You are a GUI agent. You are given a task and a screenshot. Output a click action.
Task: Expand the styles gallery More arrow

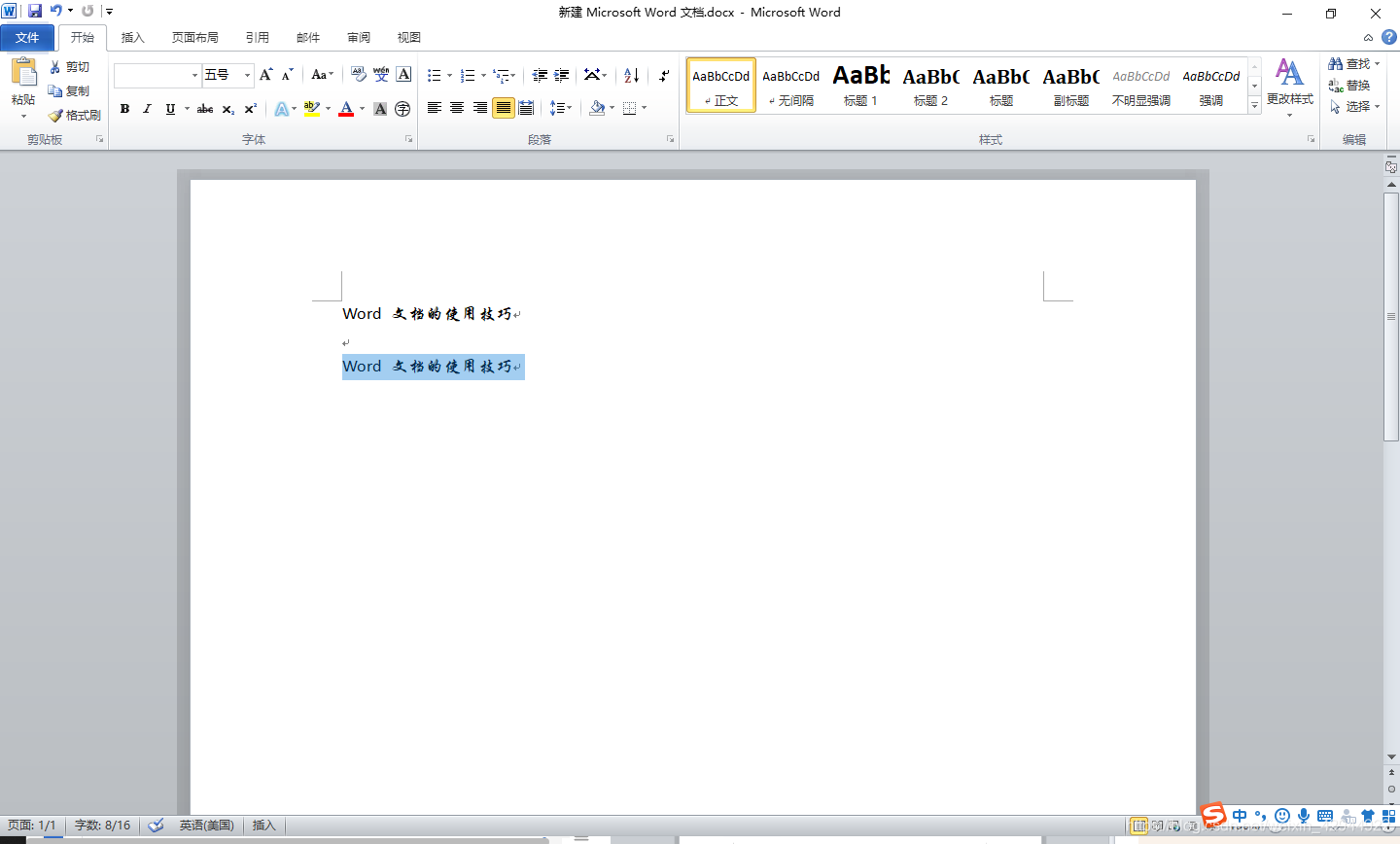[x=1254, y=106]
